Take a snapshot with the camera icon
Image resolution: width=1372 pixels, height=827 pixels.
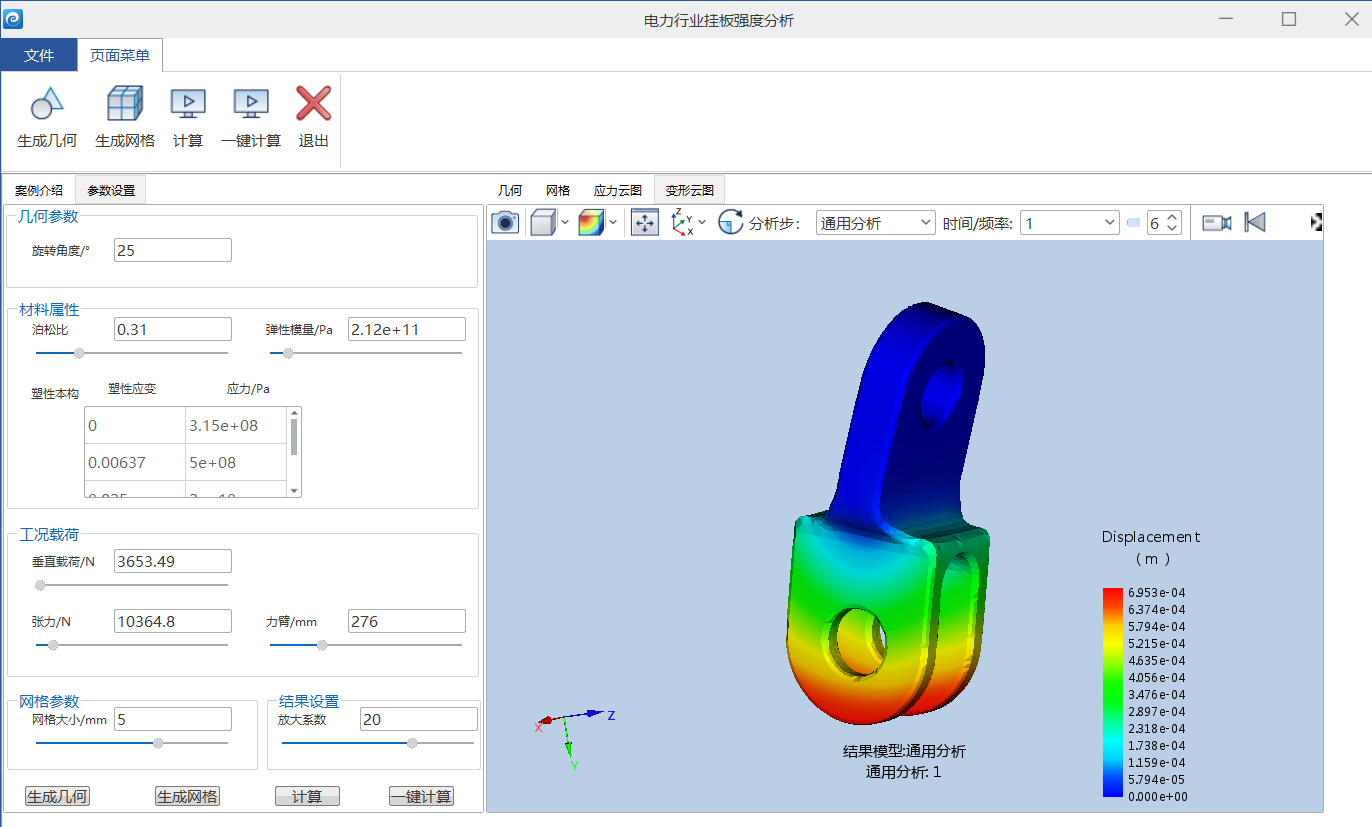coord(507,223)
